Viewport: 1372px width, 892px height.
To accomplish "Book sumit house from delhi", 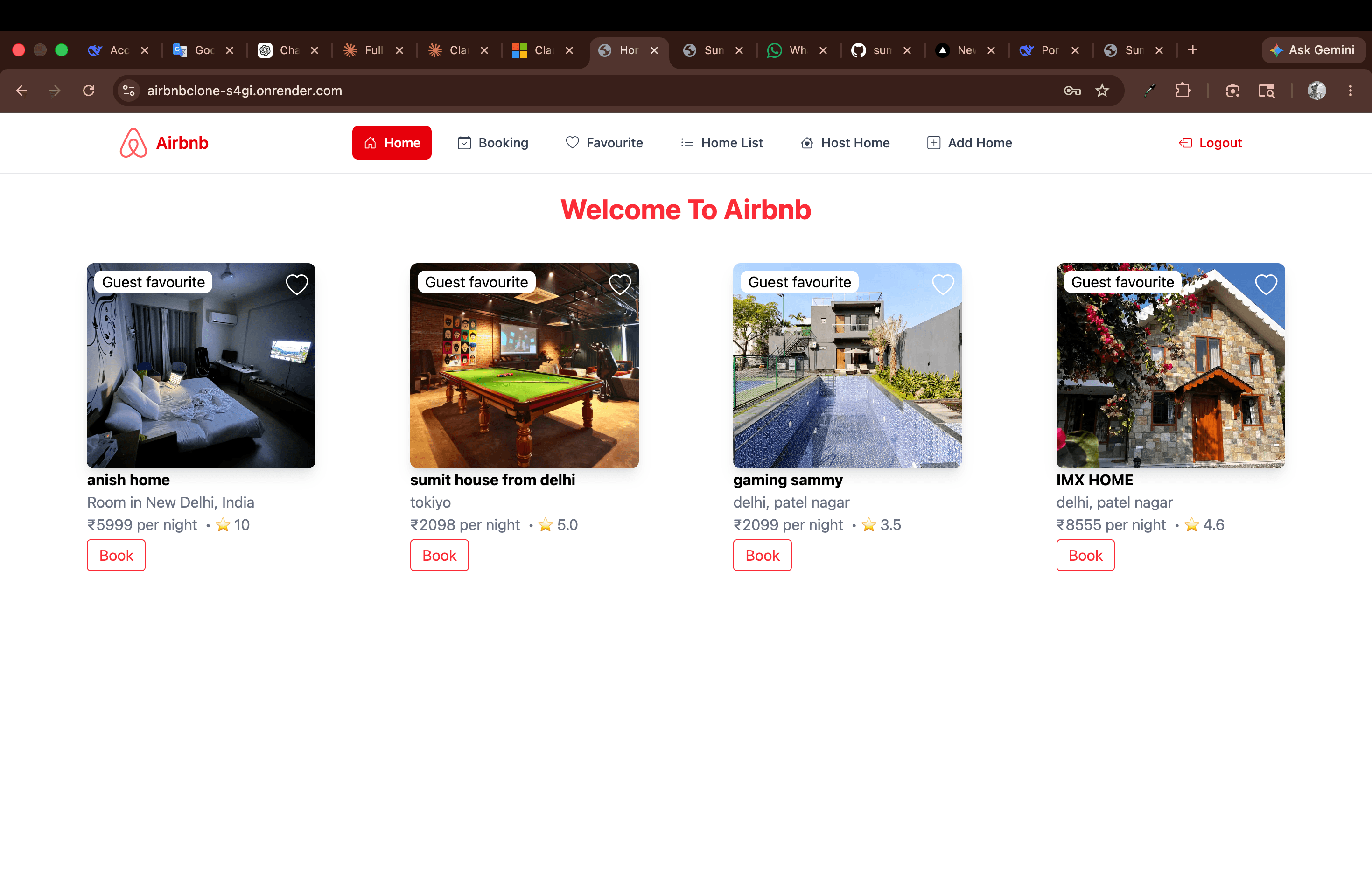I will [x=439, y=556].
